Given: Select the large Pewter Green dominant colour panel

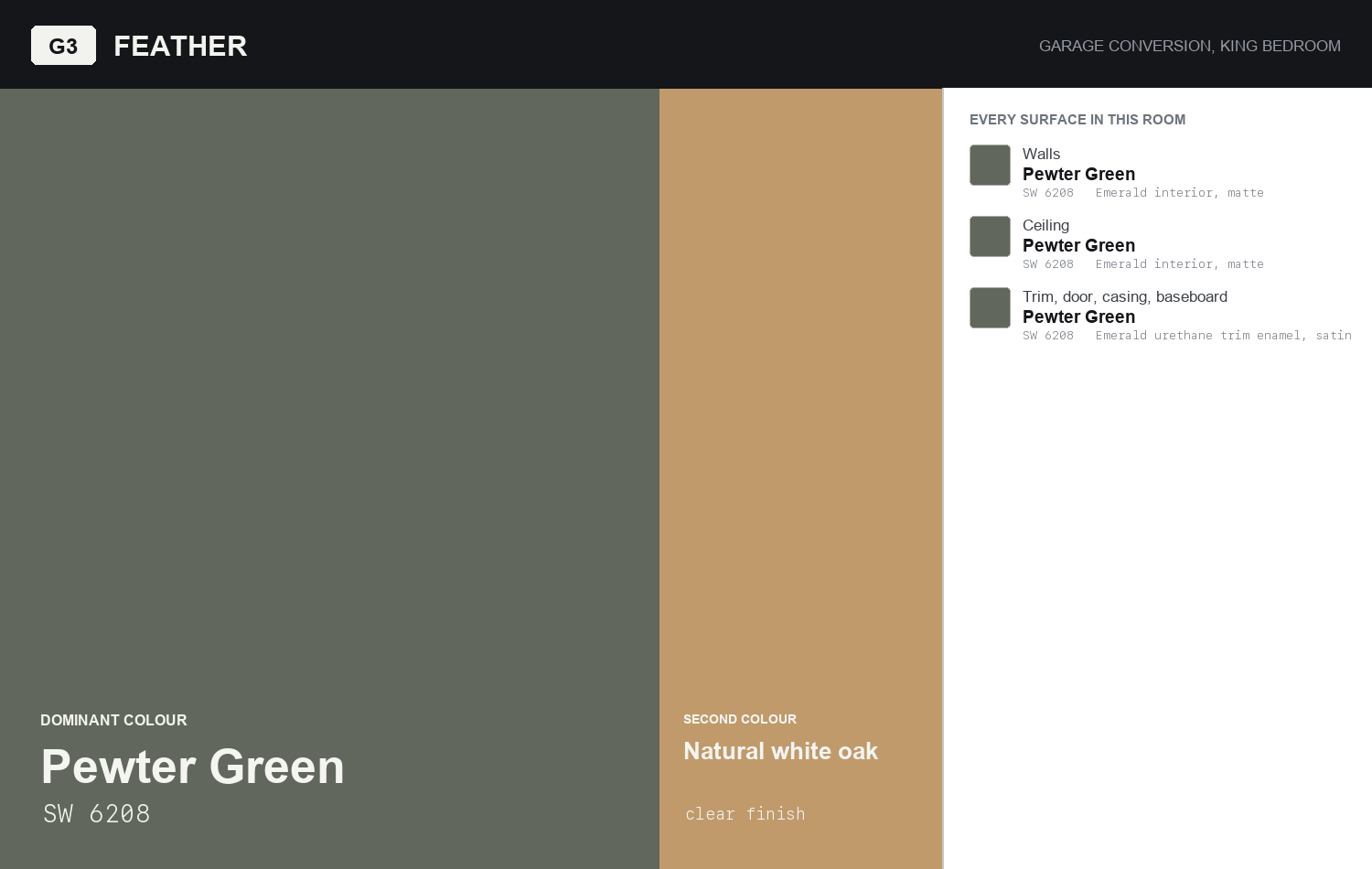Looking at the screenshot, I should click(329, 478).
